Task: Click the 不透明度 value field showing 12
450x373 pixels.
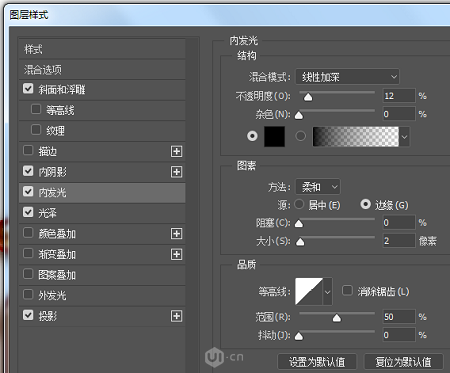Action: tap(399, 96)
